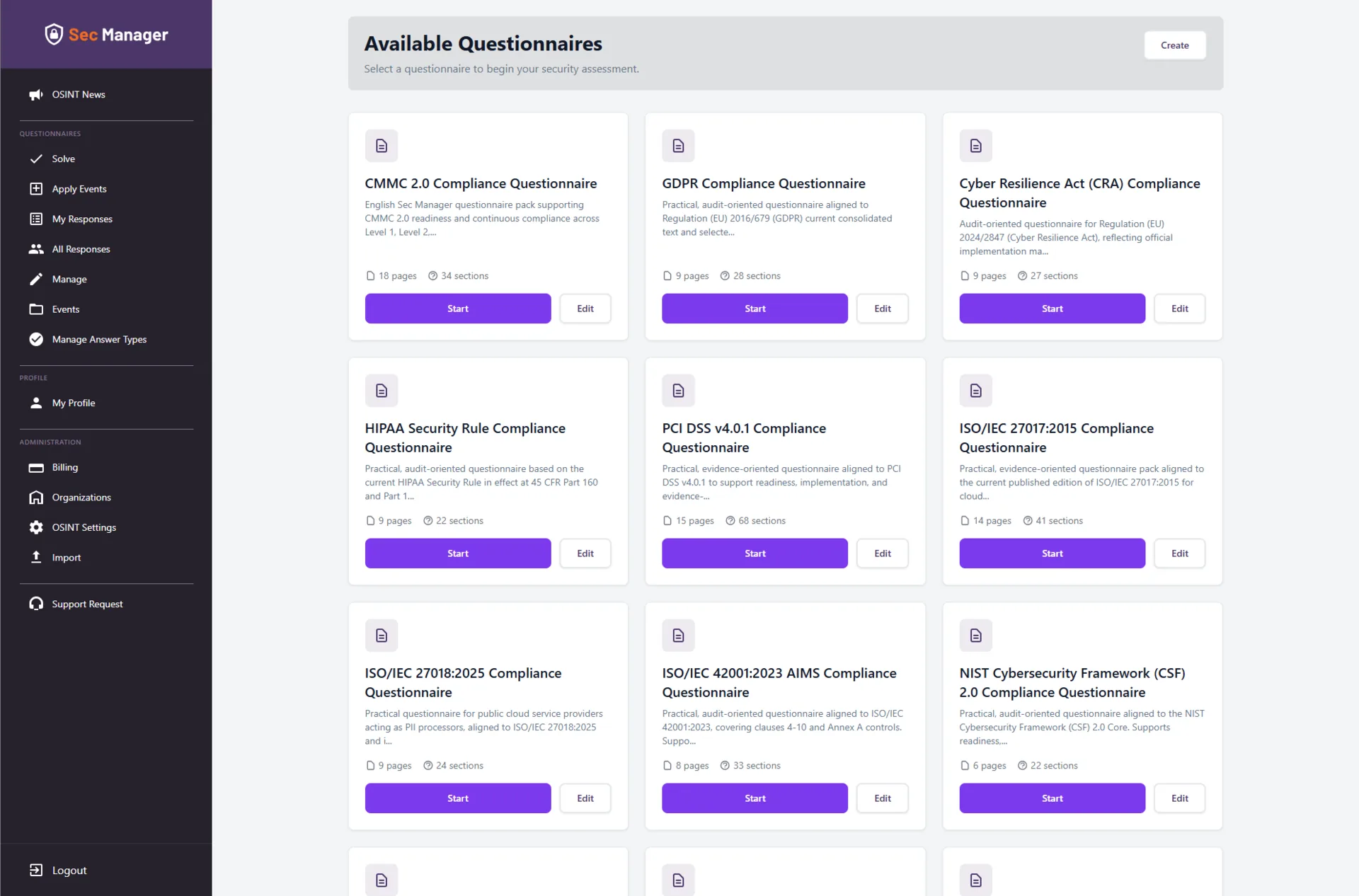Screen dimensions: 1359x896
Task: Edit the PCI DSS v4.0.1 questionnaire
Action: coord(883,553)
